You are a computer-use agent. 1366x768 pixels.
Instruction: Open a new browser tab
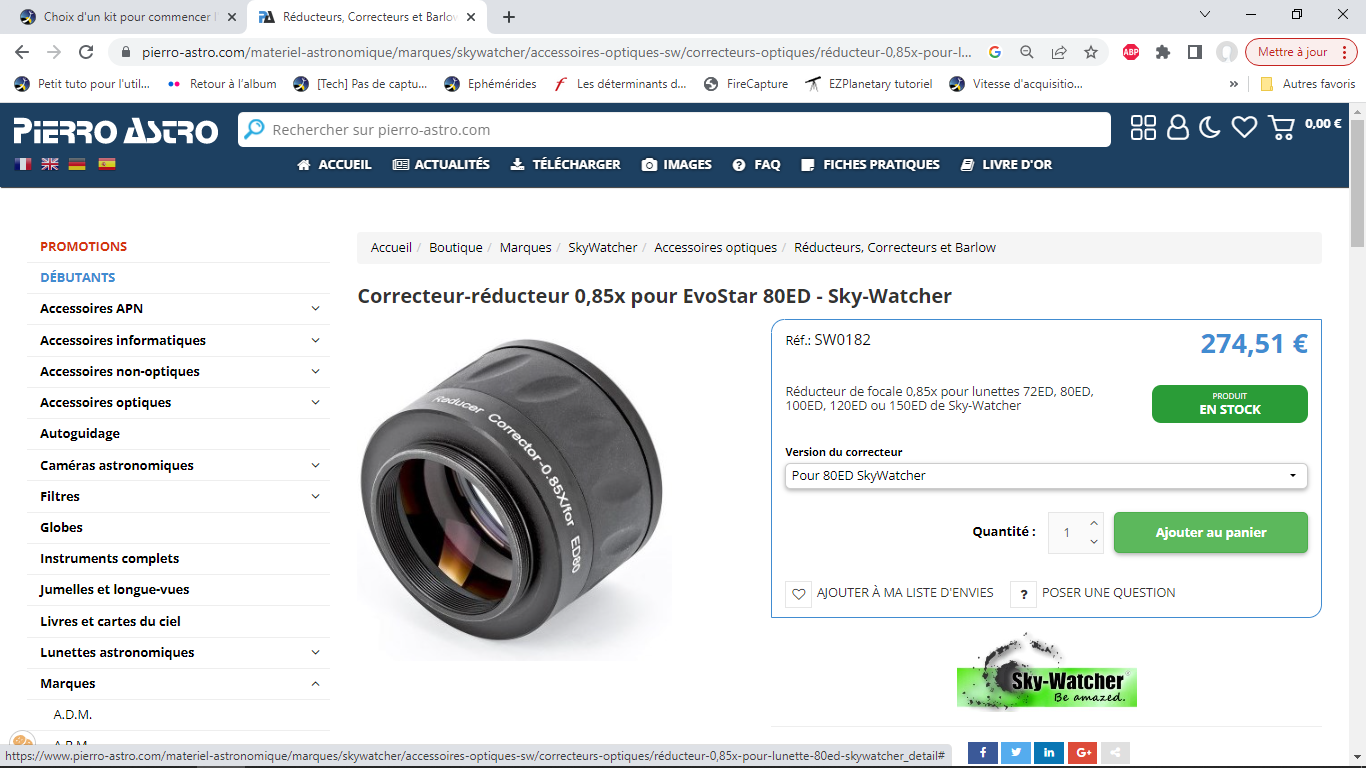tap(509, 17)
